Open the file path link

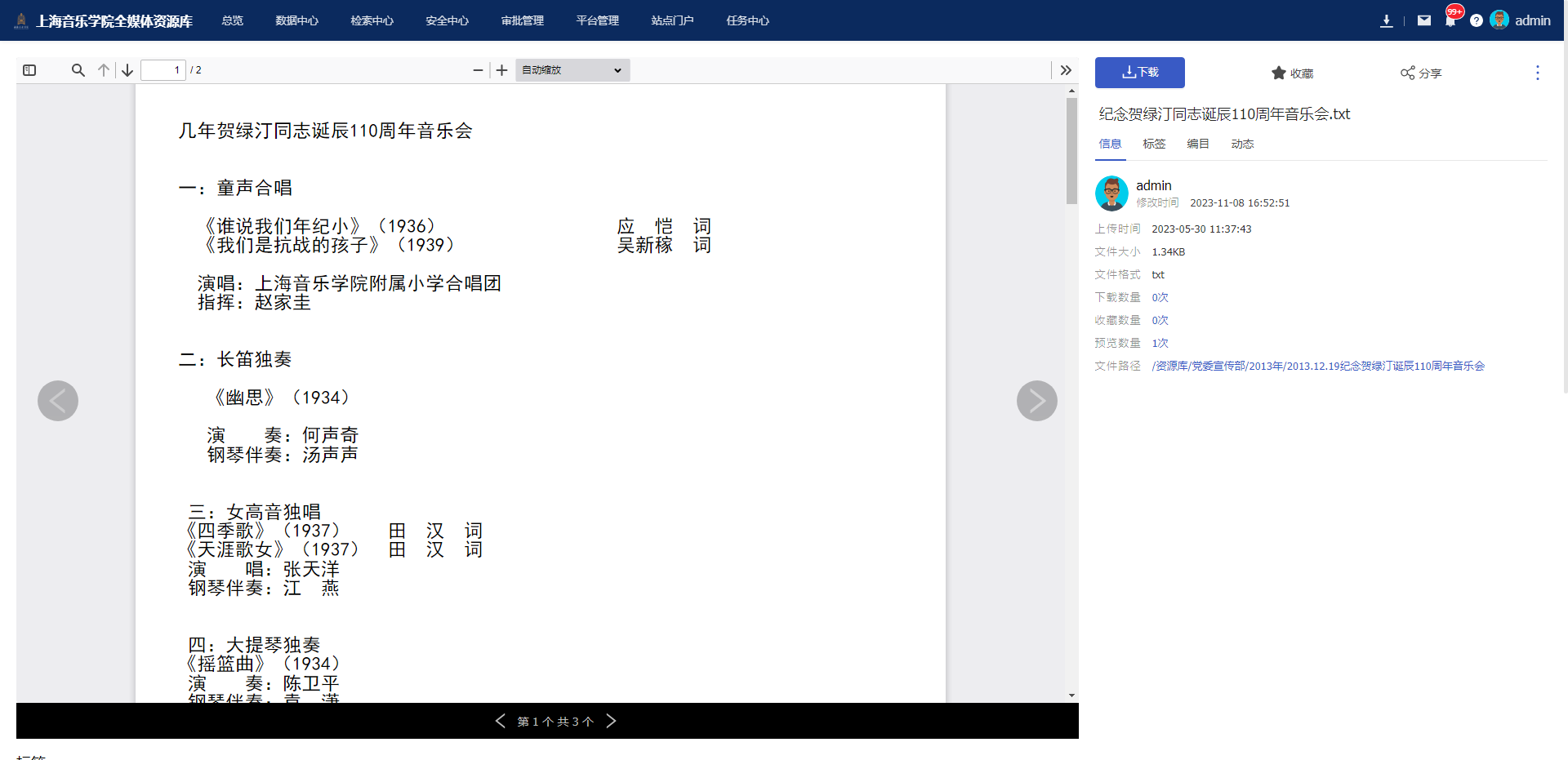[1318, 366]
